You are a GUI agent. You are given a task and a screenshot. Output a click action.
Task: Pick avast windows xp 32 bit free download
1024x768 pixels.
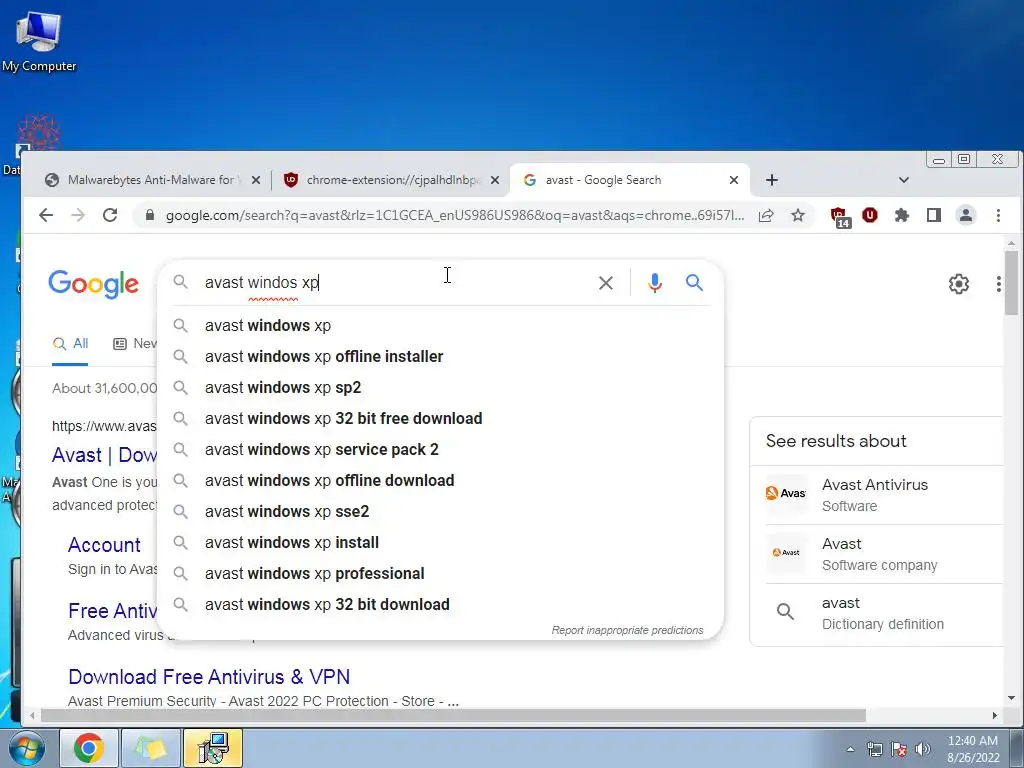pos(441,419)
